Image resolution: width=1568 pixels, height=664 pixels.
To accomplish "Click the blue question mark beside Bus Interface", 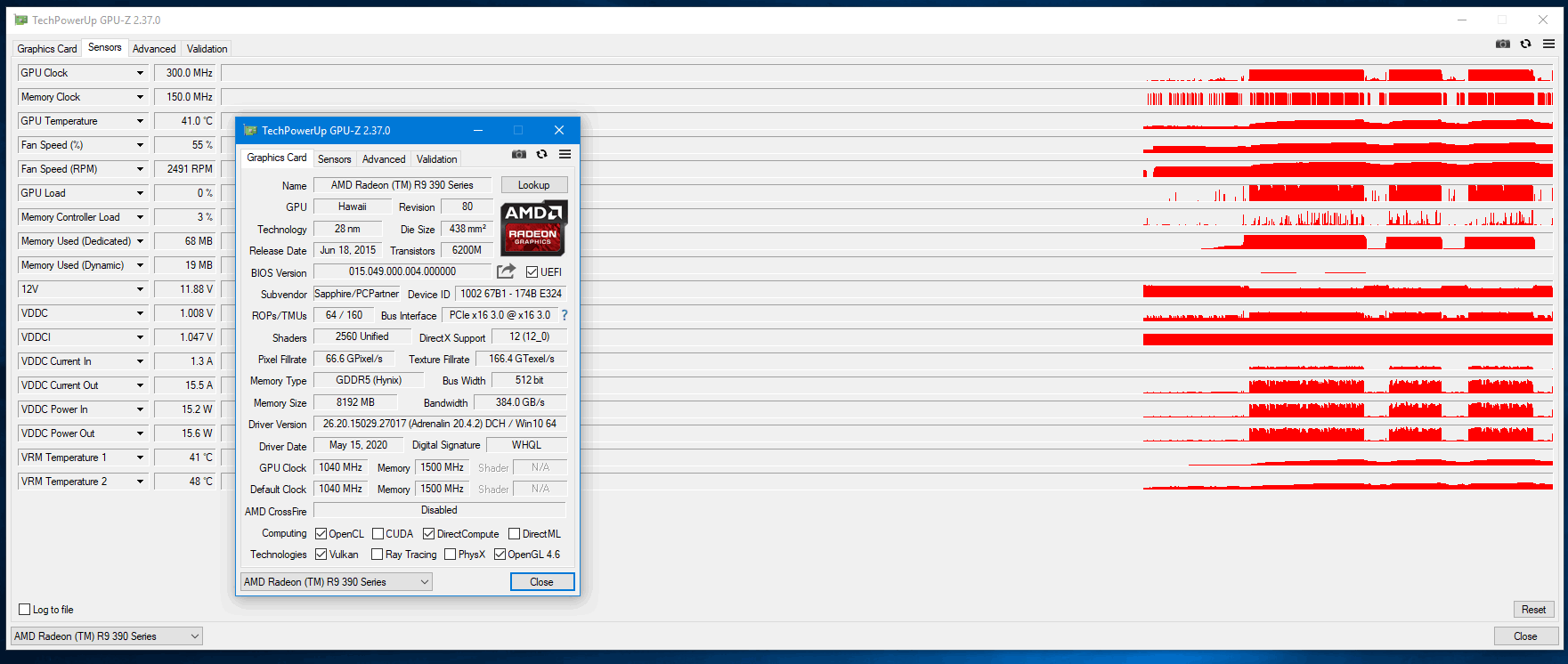I will [564, 315].
